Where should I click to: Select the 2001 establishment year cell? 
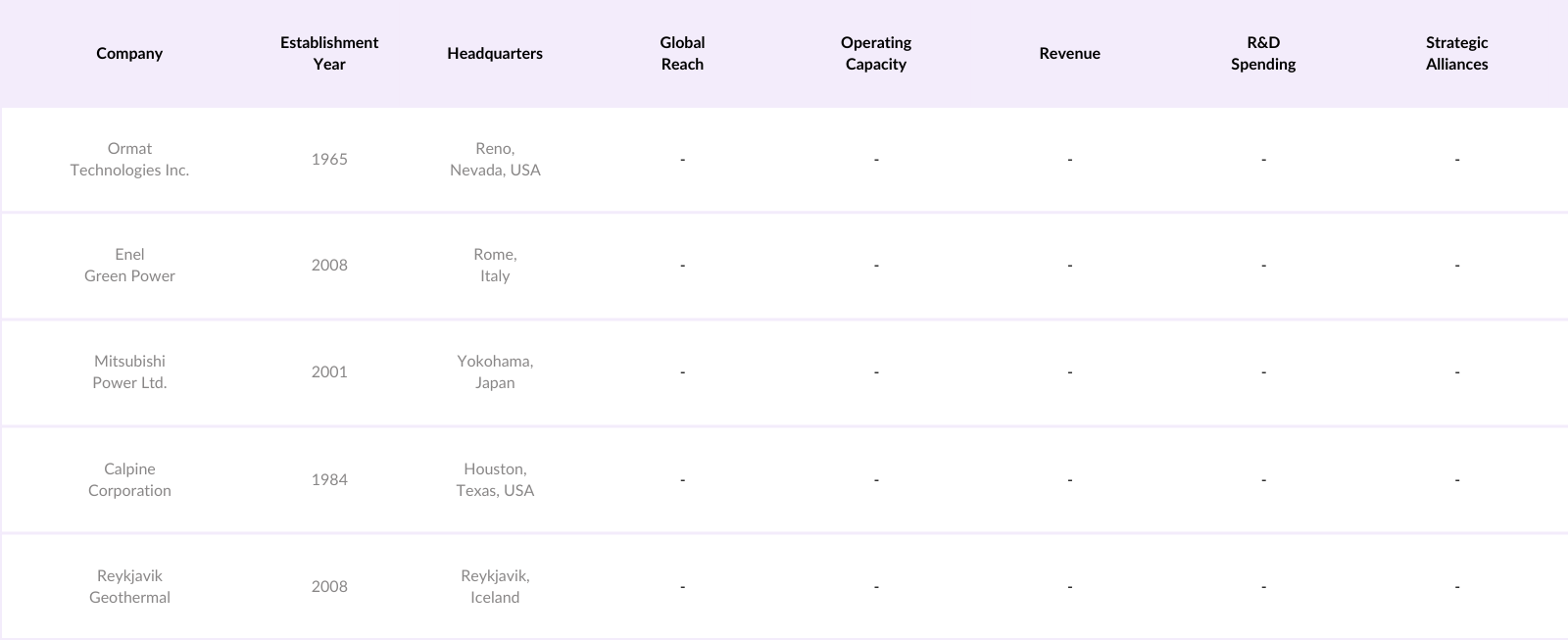point(329,372)
